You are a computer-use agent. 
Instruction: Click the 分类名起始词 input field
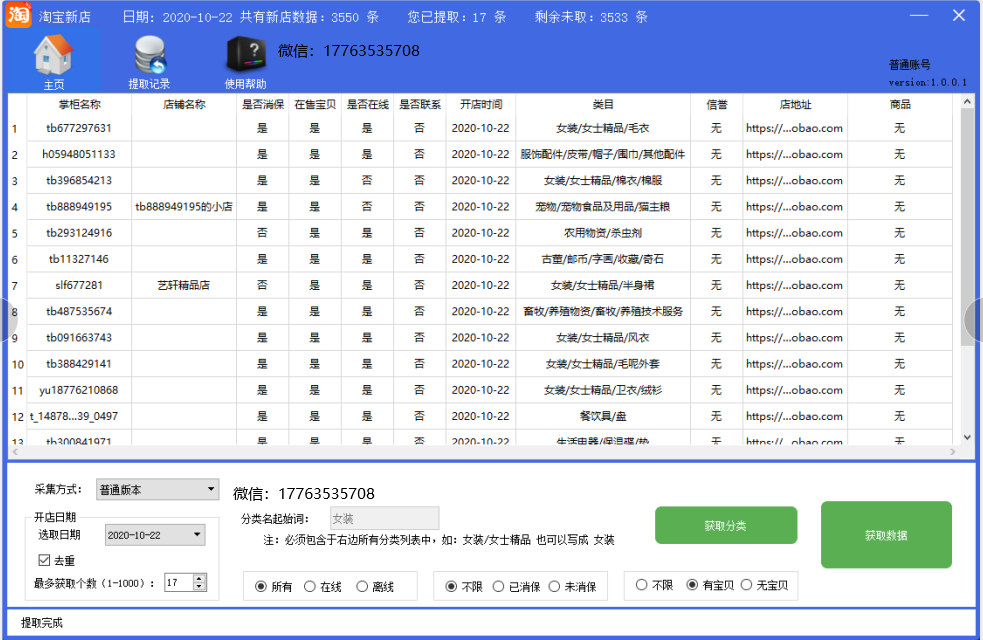[384, 517]
